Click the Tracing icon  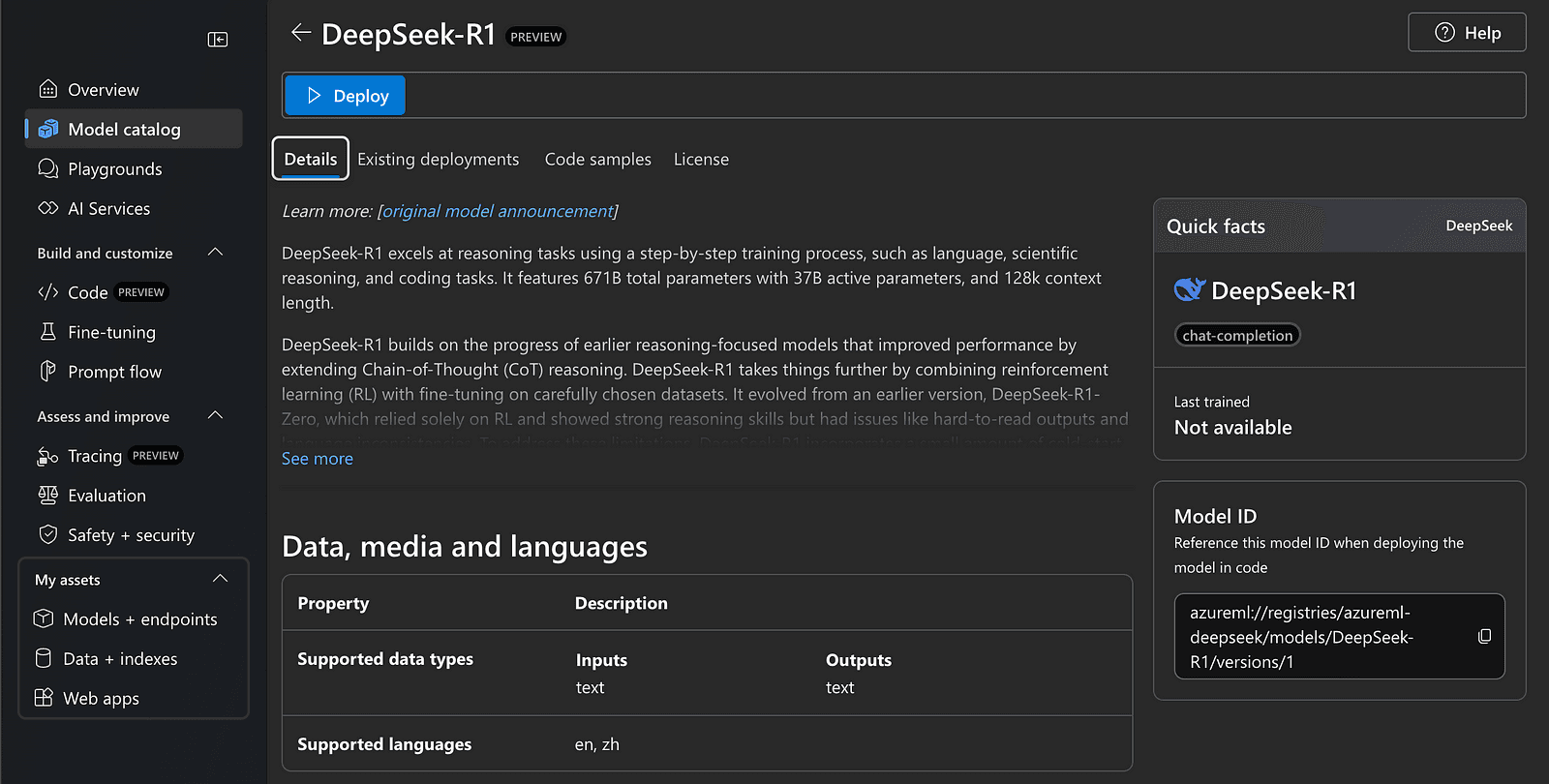coord(48,456)
